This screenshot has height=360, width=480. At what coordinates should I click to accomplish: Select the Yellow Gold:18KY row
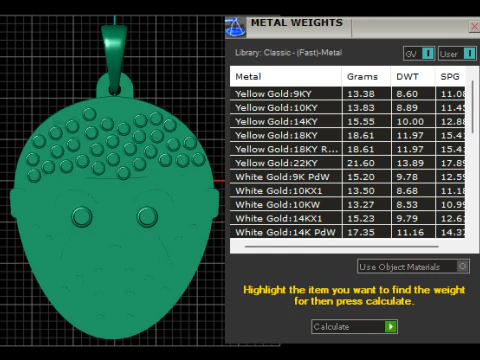(348, 135)
